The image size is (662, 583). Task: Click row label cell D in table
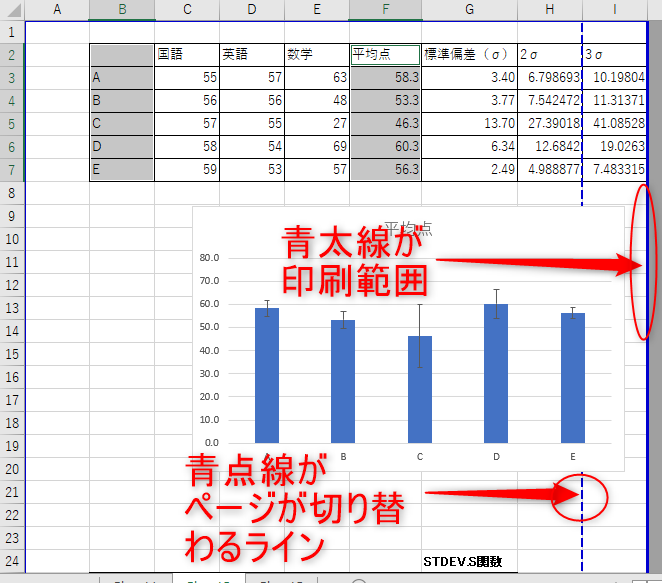click(122, 146)
